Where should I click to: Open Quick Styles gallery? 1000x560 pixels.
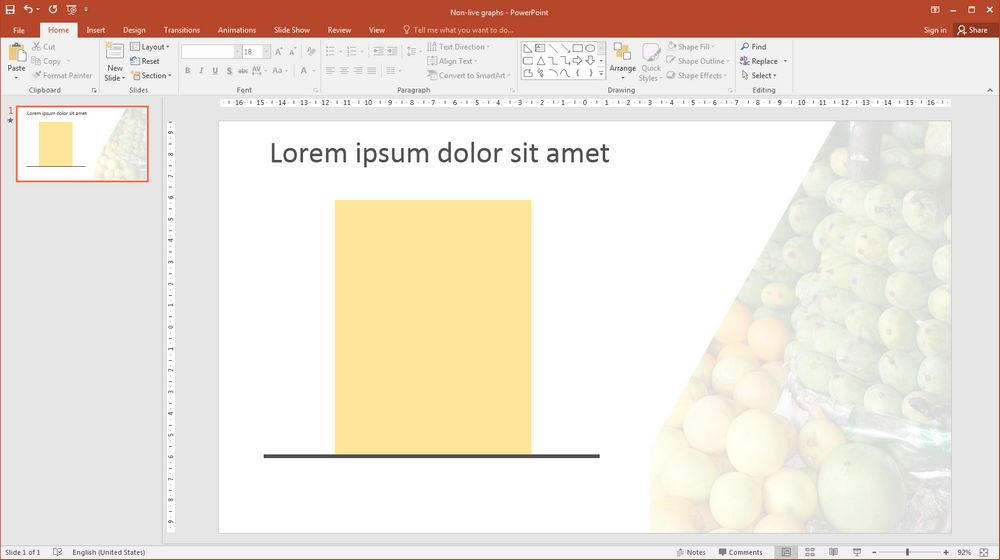(x=651, y=62)
